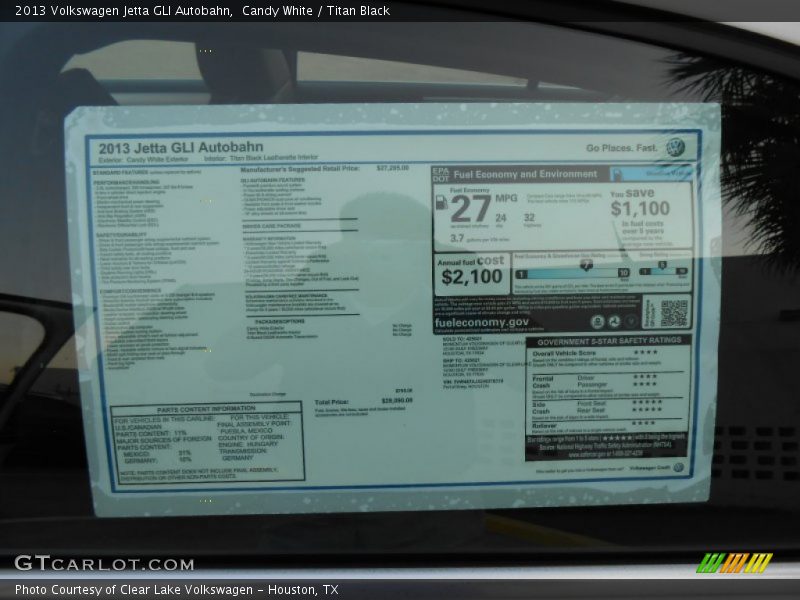Click the QR code on the fuel economy label

point(674,313)
